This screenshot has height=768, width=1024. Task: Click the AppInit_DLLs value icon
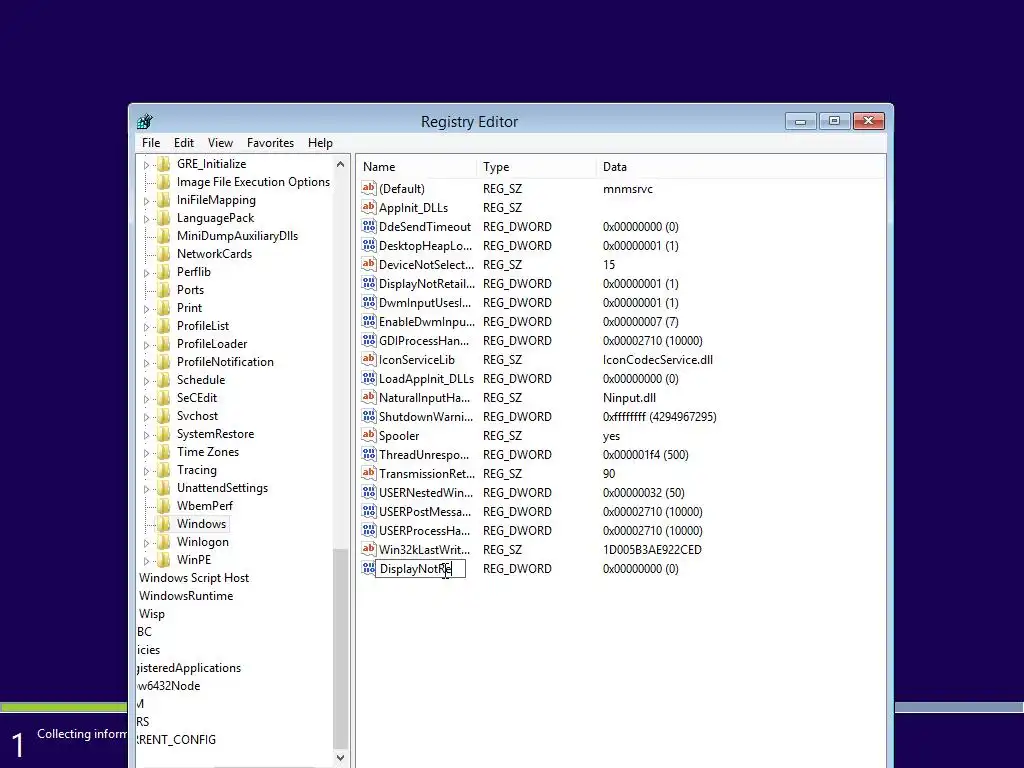pyautogui.click(x=368, y=207)
